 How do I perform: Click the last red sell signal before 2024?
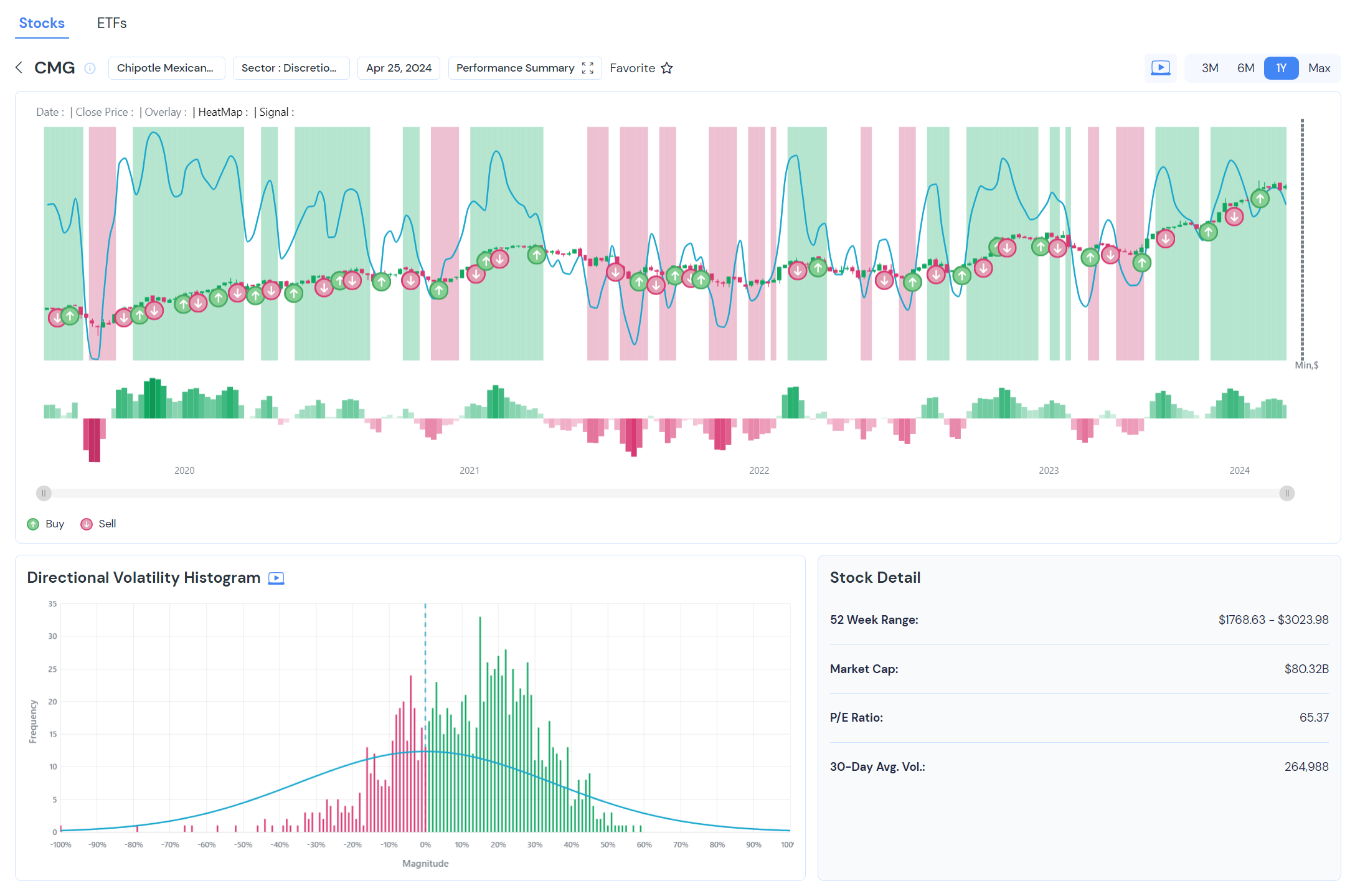coord(1234,217)
